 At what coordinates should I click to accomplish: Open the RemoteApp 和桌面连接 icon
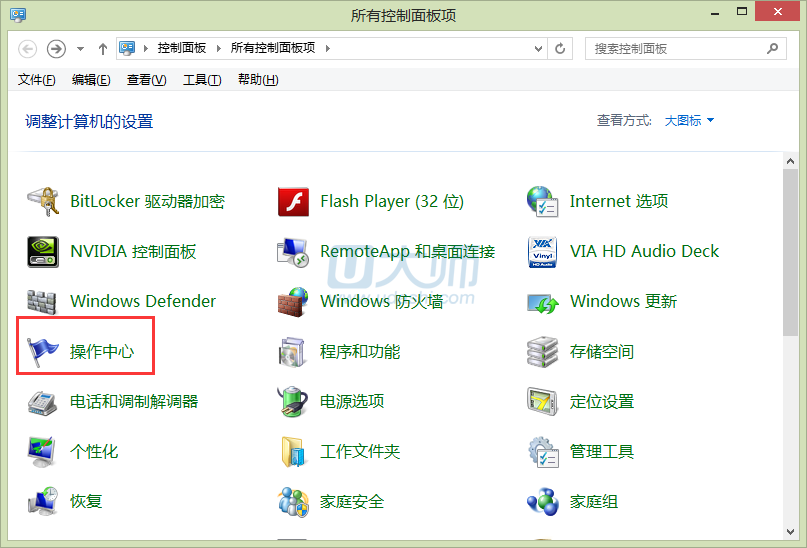click(293, 252)
